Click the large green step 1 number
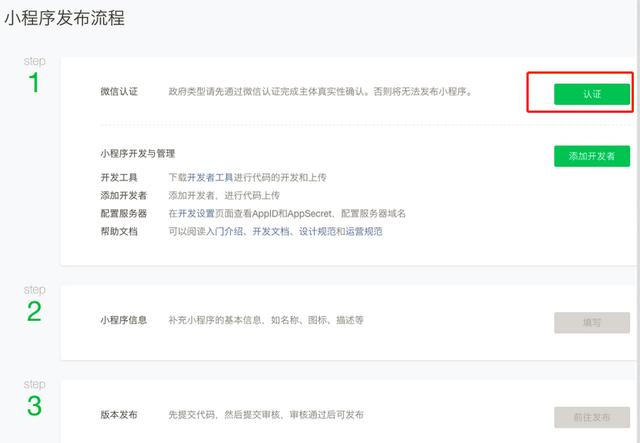The image size is (640, 443). click(34, 84)
